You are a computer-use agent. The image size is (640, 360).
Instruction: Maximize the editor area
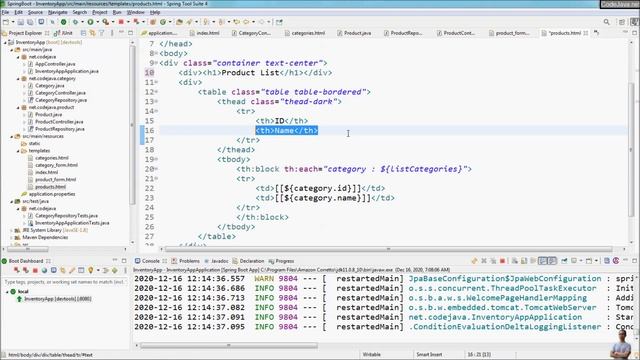(634, 33)
